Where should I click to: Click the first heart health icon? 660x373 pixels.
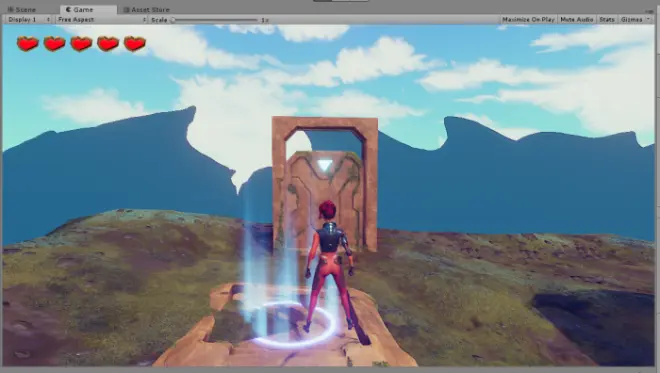27,43
